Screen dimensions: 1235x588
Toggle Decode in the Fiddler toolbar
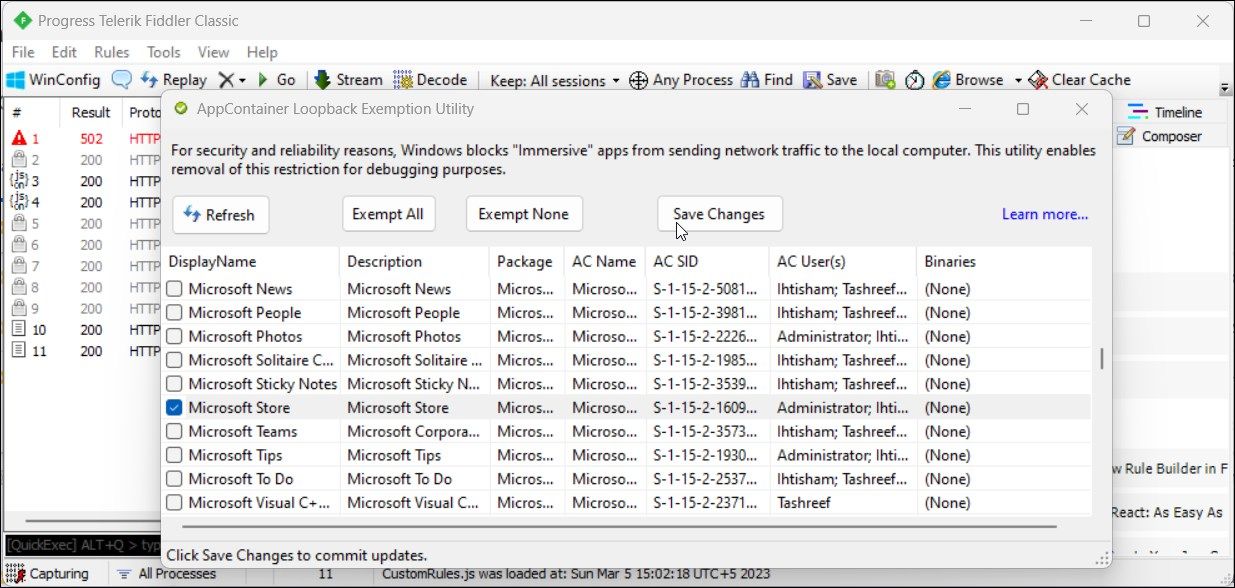click(430, 80)
